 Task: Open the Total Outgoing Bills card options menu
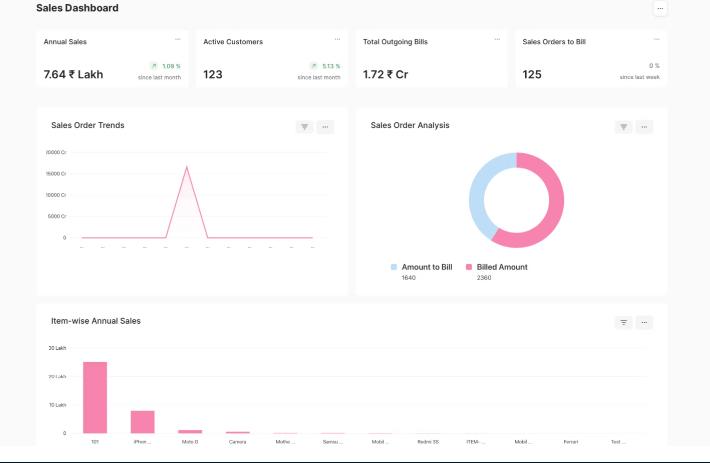pos(497,39)
